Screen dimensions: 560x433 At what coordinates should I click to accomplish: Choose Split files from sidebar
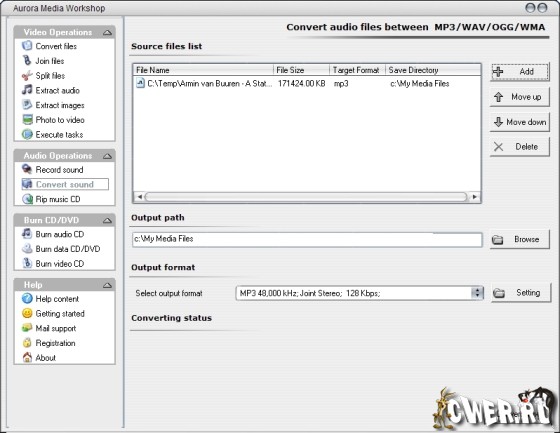(50, 75)
